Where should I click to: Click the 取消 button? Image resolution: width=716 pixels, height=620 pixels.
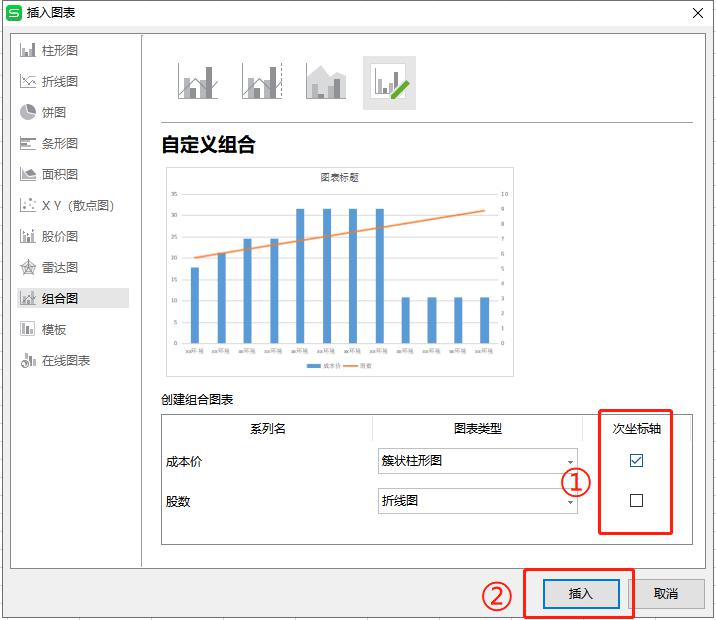click(665, 593)
